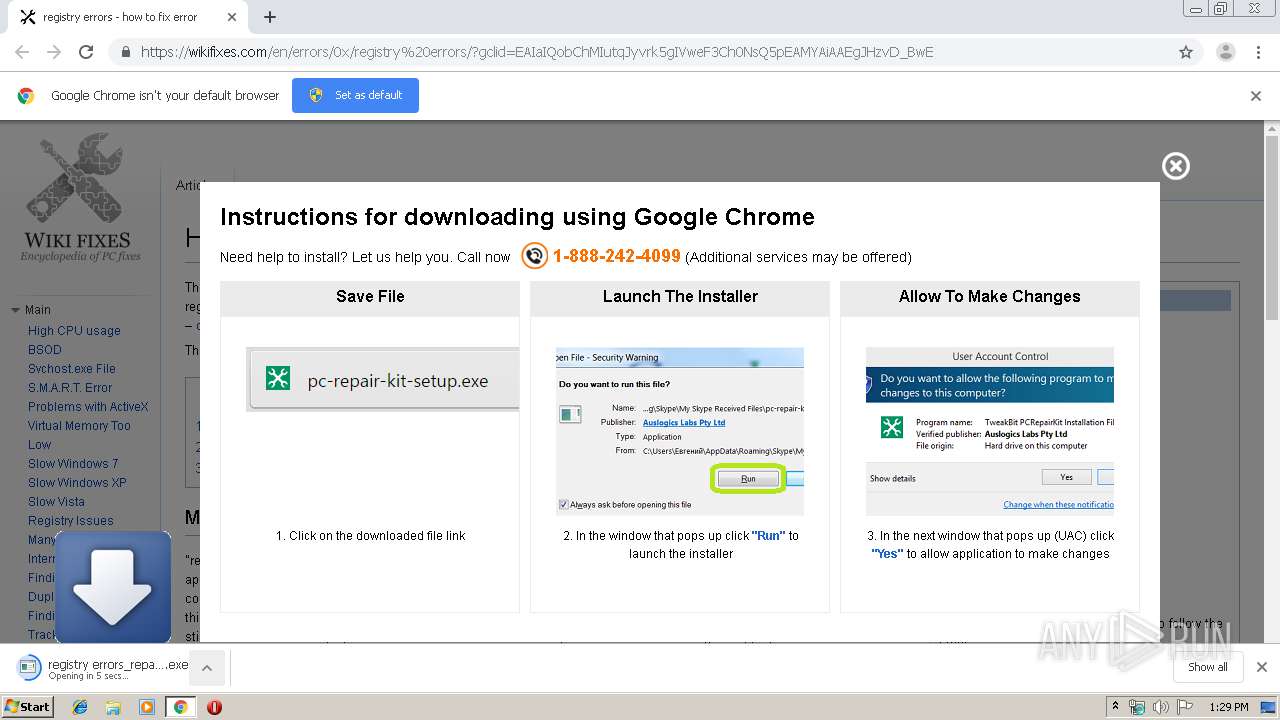The height and width of the screenshot is (720, 1280).
Task: Open file explorer folder taskbar icon
Action: (113, 707)
